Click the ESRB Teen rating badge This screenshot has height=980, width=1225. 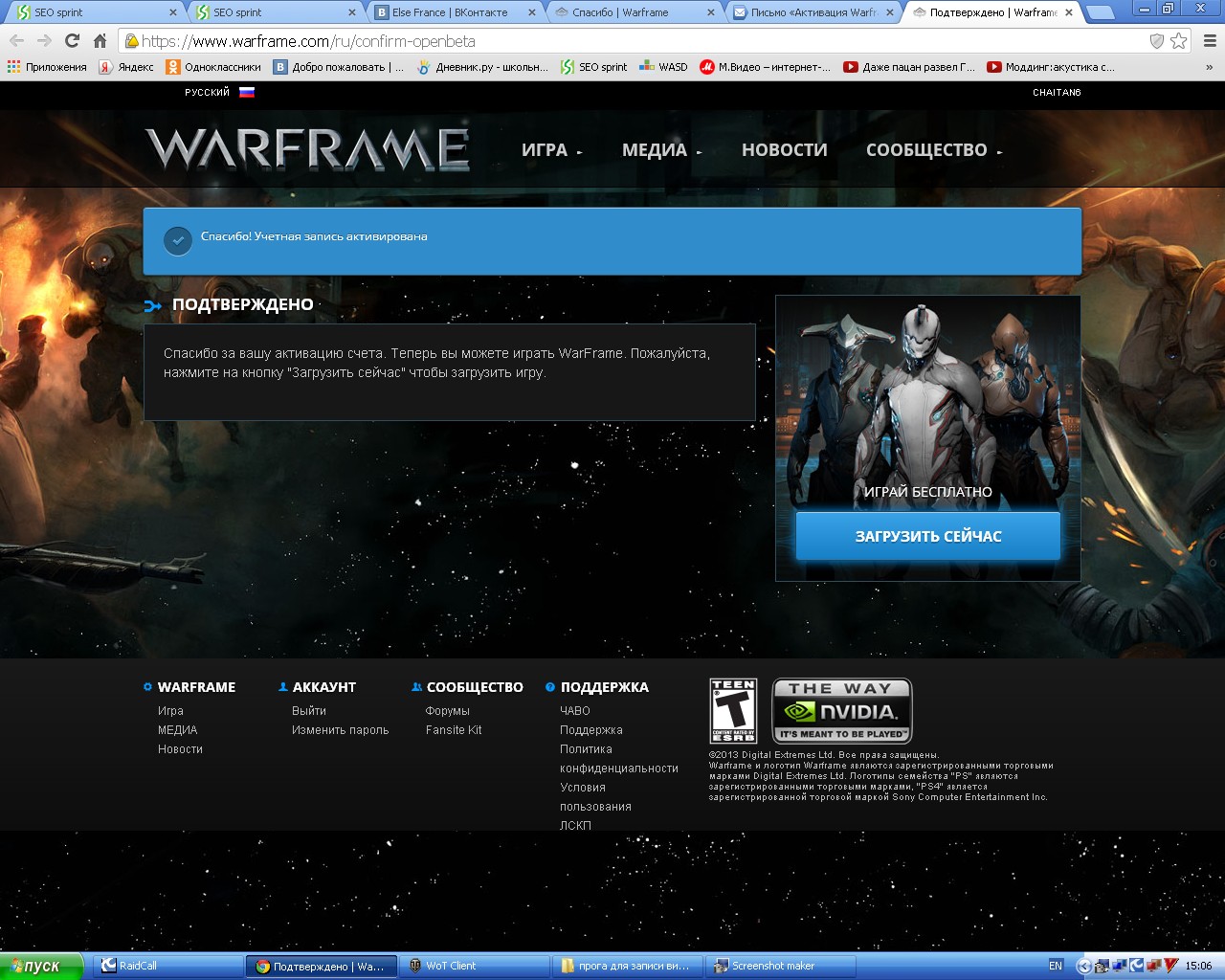click(x=733, y=711)
